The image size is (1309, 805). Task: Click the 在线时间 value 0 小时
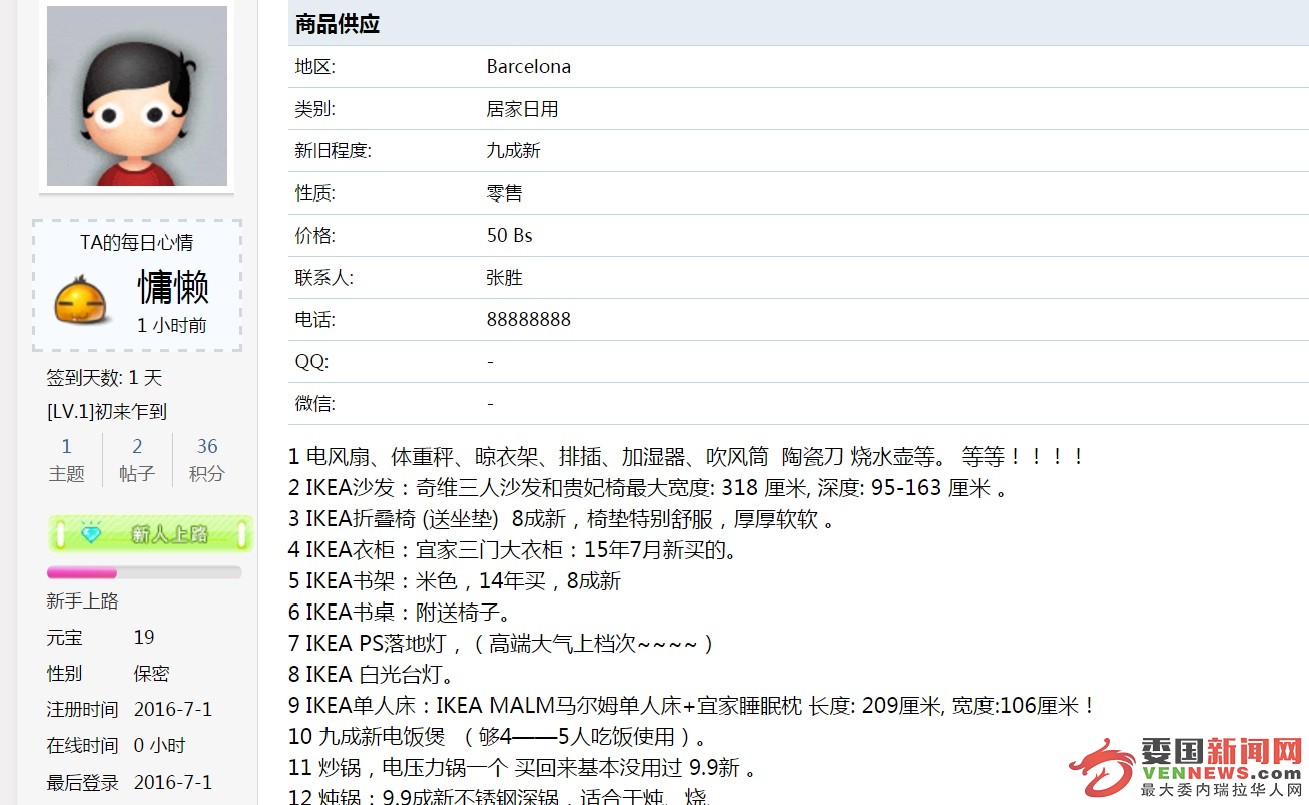click(x=159, y=745)
